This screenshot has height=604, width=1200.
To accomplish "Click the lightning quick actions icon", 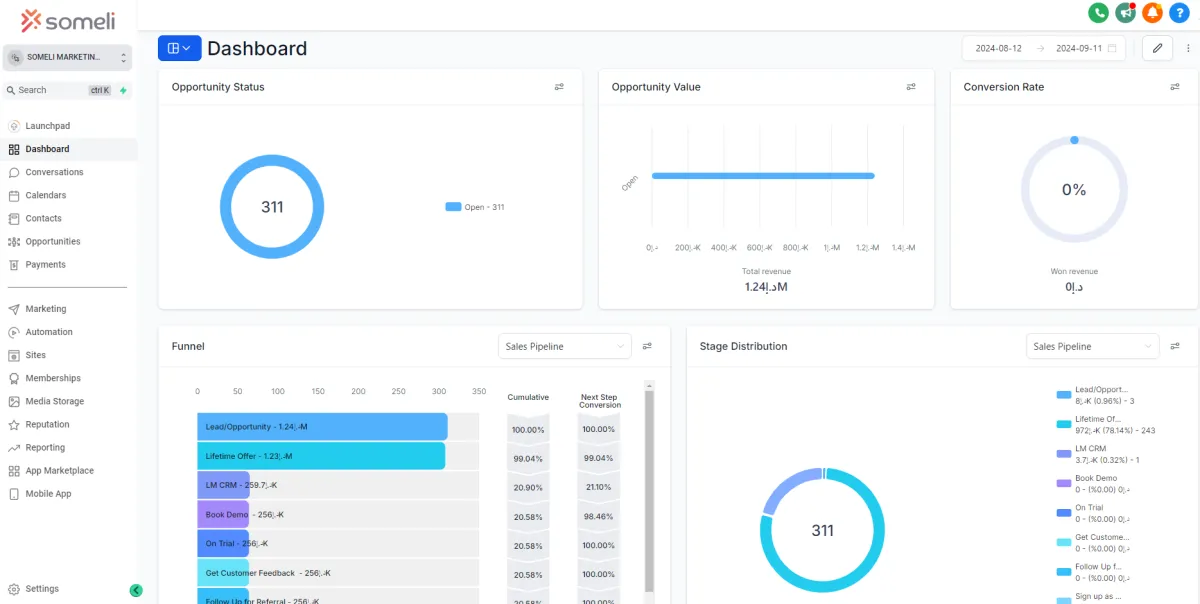I will coord(123,90).
